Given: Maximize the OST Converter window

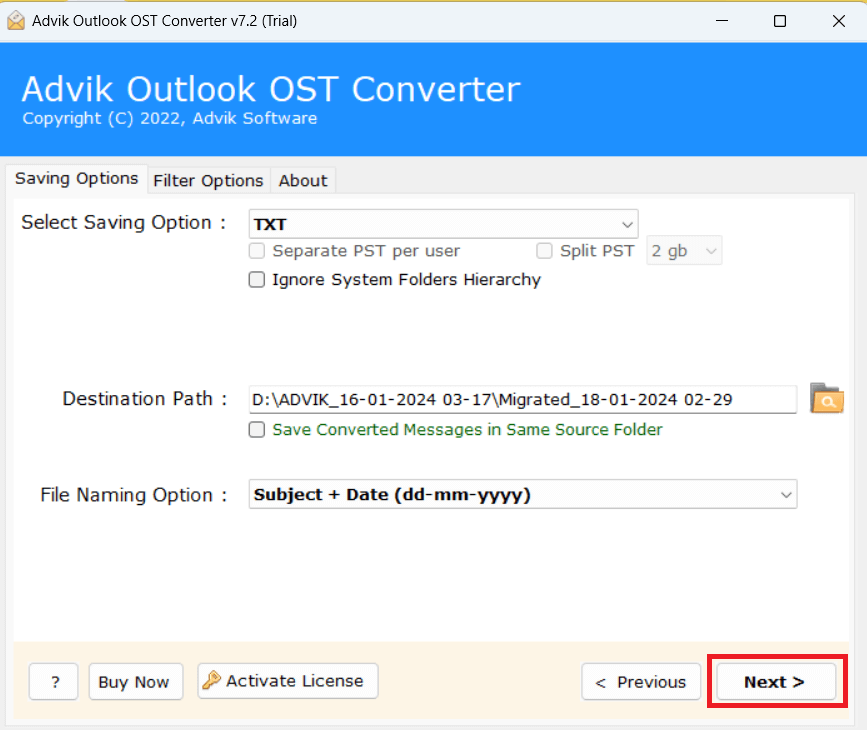Looking at the screenshot, I should click(780, 21).
